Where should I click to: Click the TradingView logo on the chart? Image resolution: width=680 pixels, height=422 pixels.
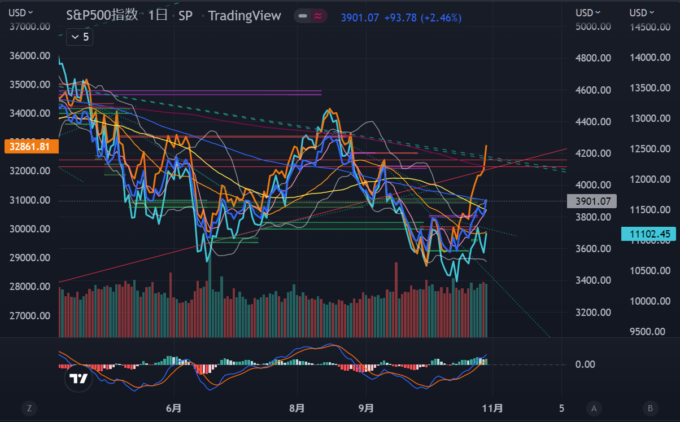point(75,379)
